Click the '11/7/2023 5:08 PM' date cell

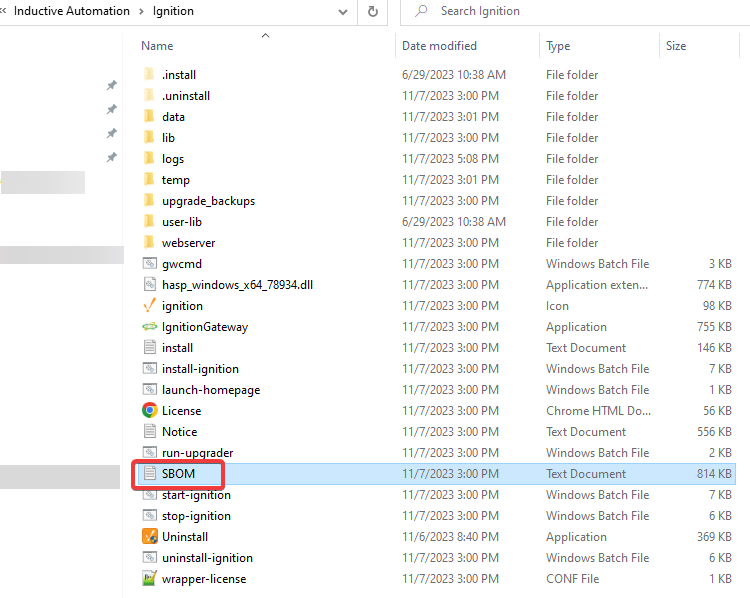[x=450, y=158]
